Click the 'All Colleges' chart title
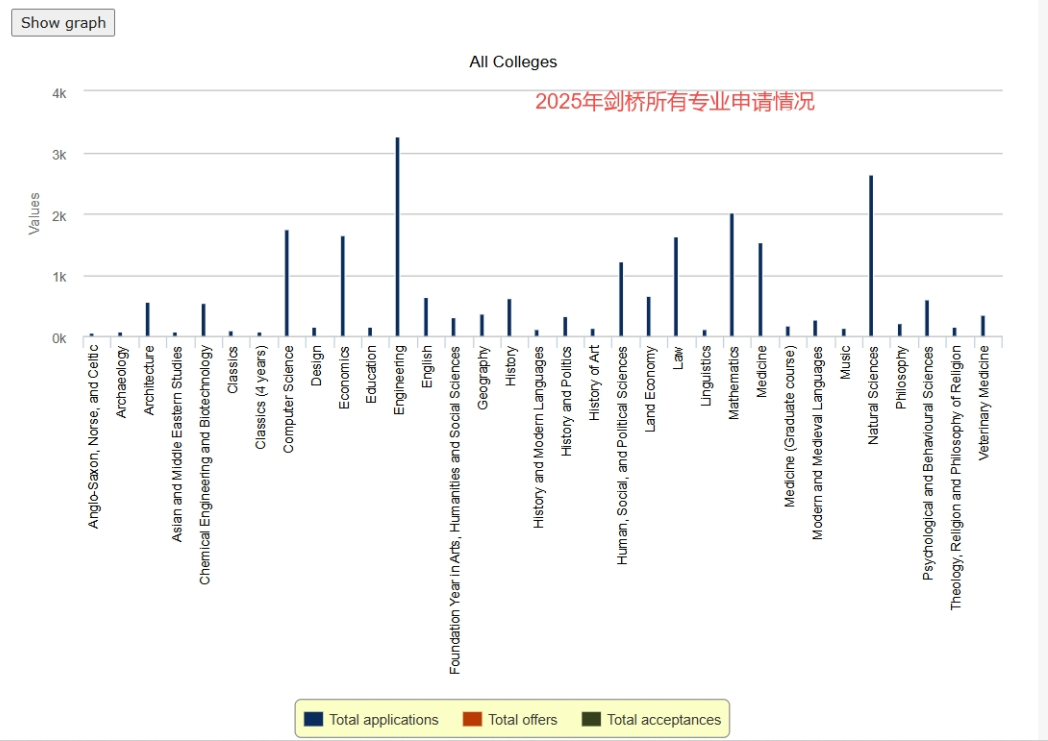The image size is (1048, 741). [x=513, y=62]
